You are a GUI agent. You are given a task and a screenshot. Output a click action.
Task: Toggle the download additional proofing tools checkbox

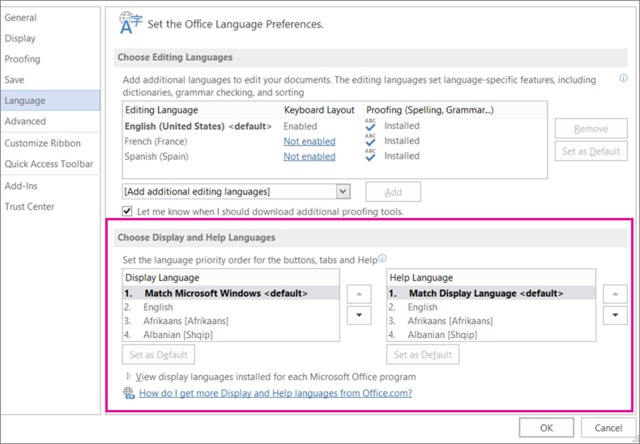127,212
